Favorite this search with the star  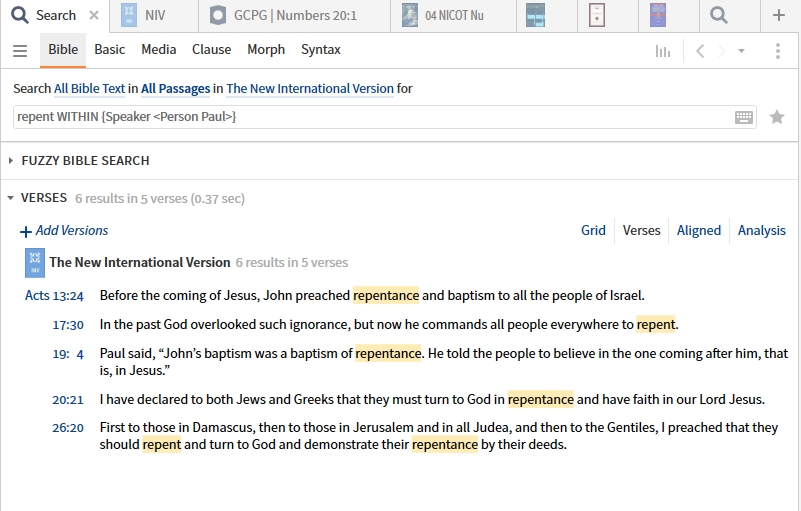coord(777,117)
